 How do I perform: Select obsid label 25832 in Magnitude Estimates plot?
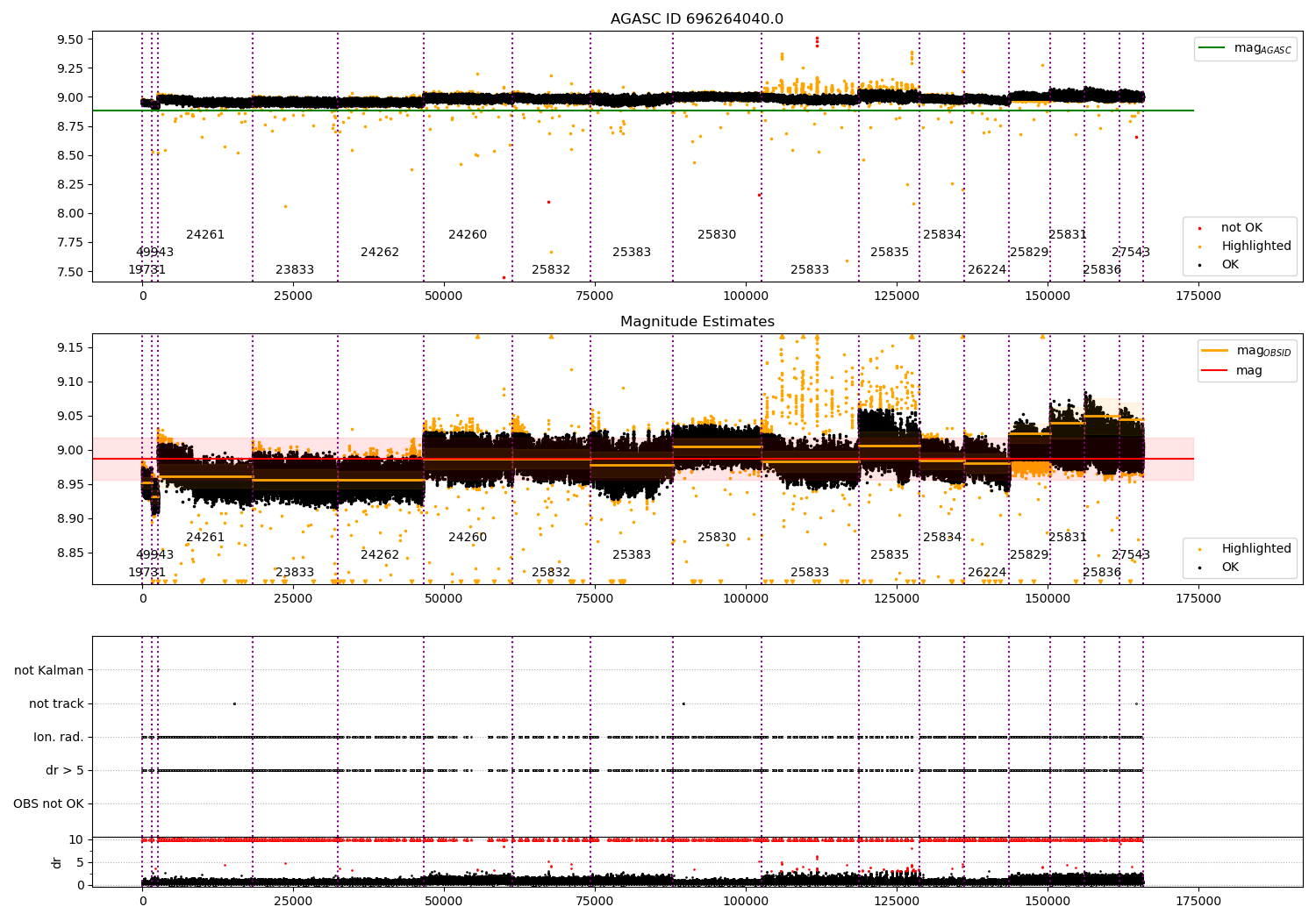pyautogui.click(x=551, y=572)
